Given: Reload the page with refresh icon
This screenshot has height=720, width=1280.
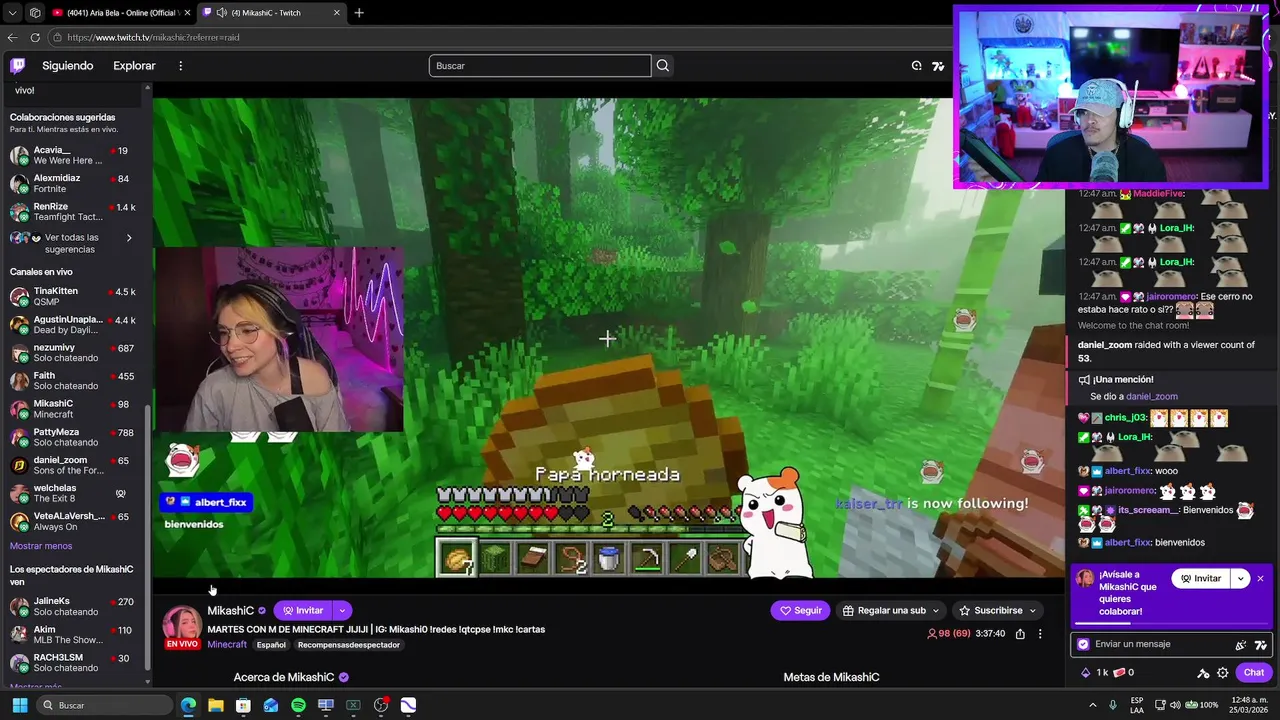Looking at the screenshot, I should point(35,37).
